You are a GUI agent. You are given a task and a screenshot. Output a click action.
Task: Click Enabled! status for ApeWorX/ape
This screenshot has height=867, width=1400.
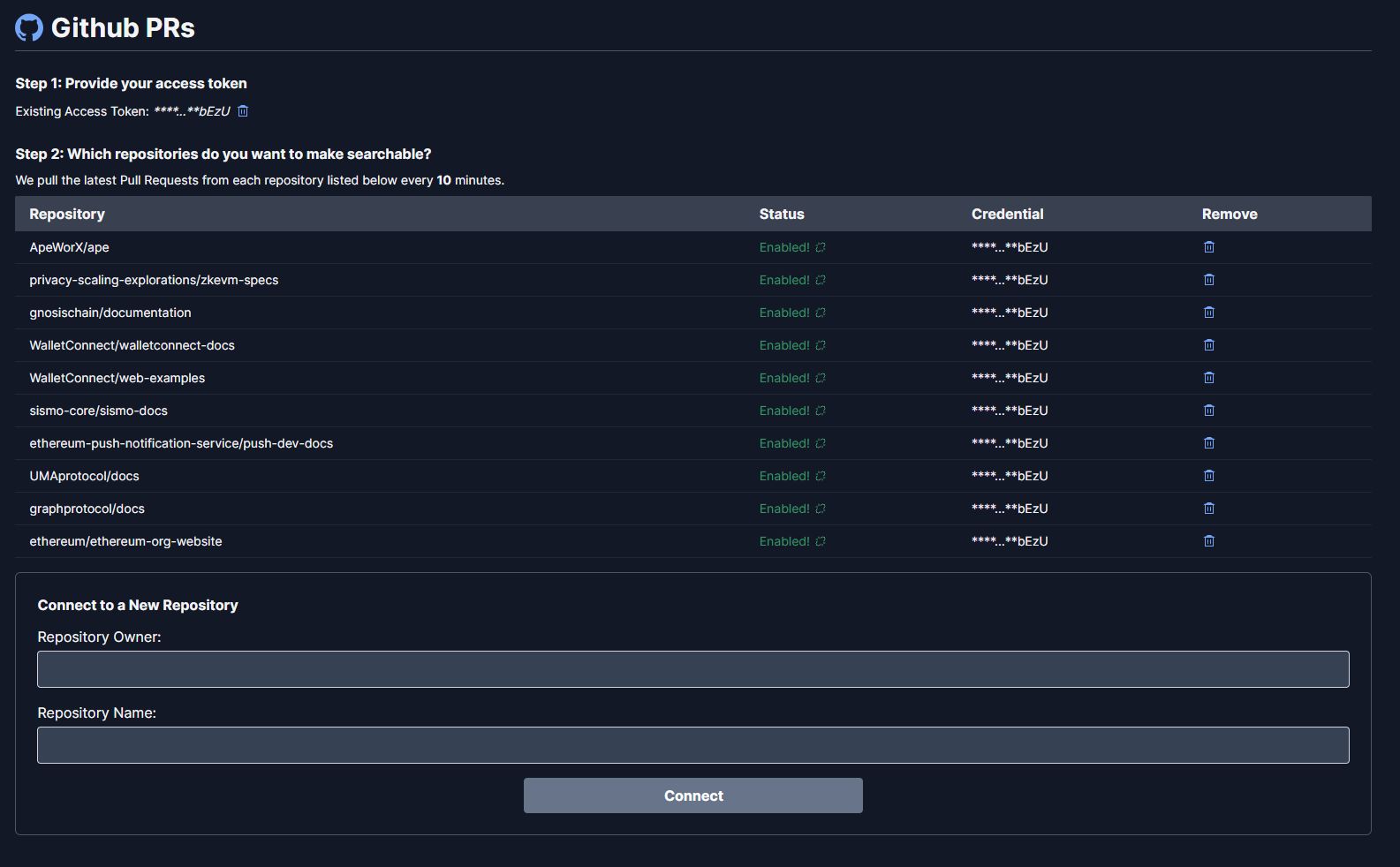(x=784, y=247)
